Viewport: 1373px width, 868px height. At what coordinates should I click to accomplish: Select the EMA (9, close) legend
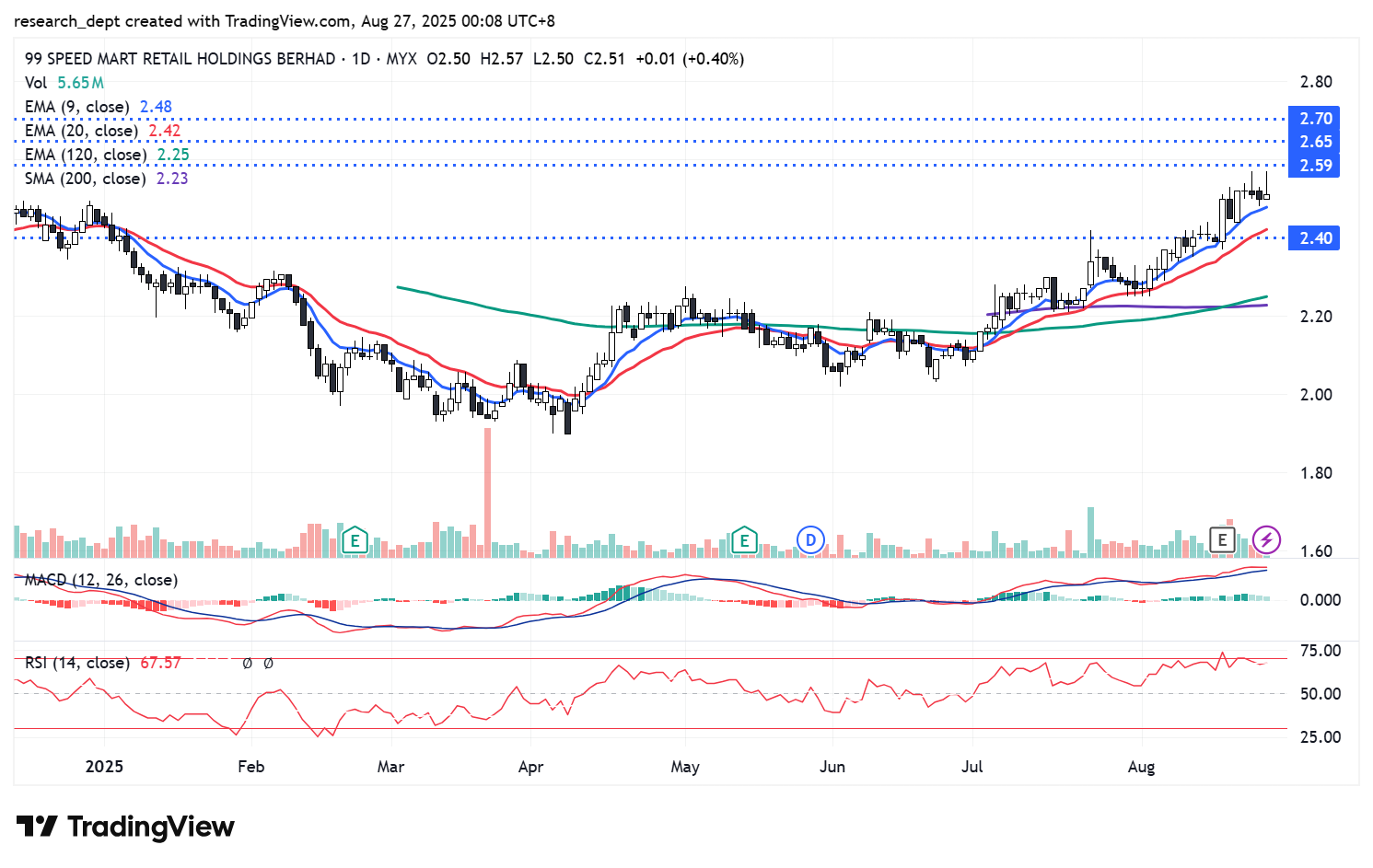(99, 107)
